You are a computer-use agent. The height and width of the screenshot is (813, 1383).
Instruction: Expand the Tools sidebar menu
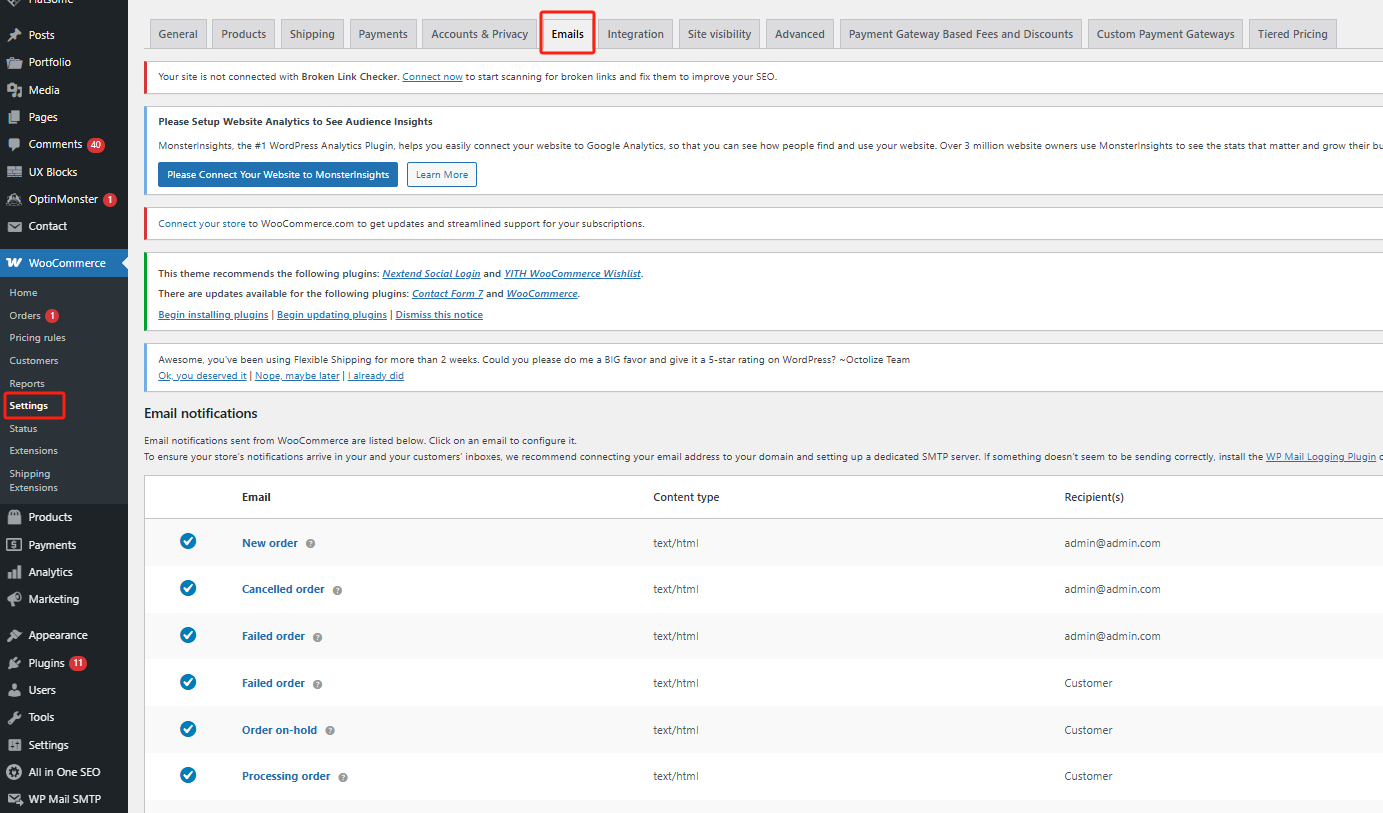click(41, 717)
